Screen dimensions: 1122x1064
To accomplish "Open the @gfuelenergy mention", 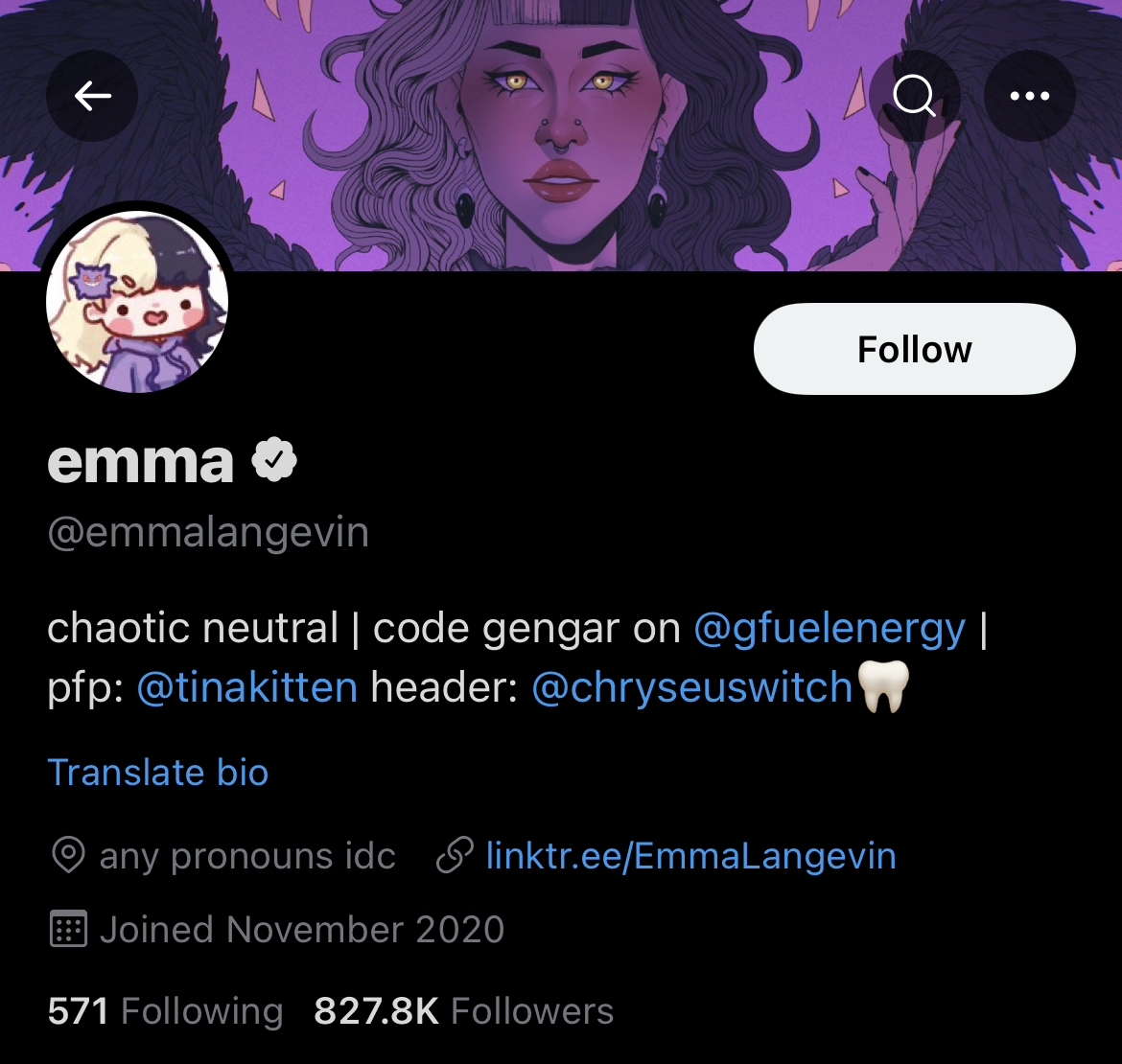I will tap(830, 629).
